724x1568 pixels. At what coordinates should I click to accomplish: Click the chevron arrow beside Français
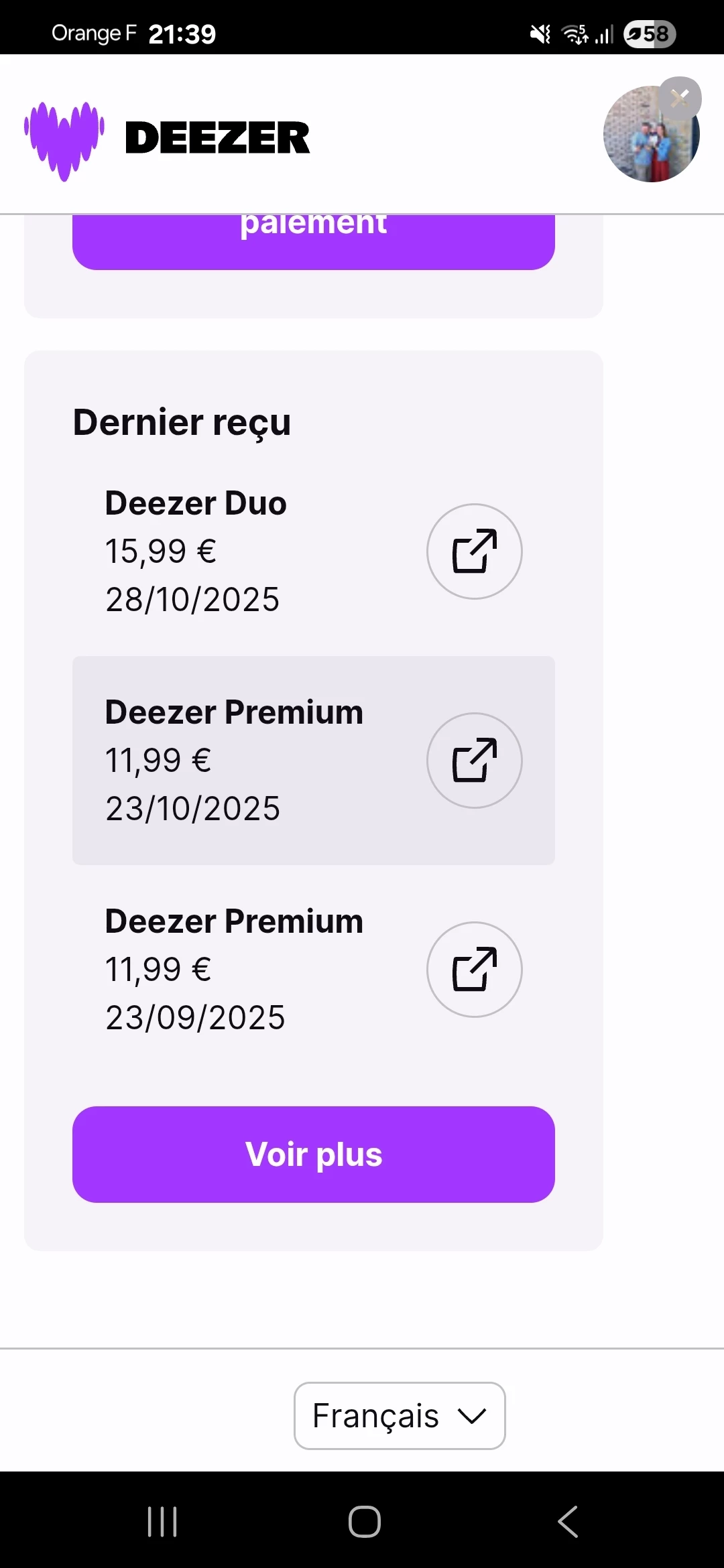[472, 1415]
